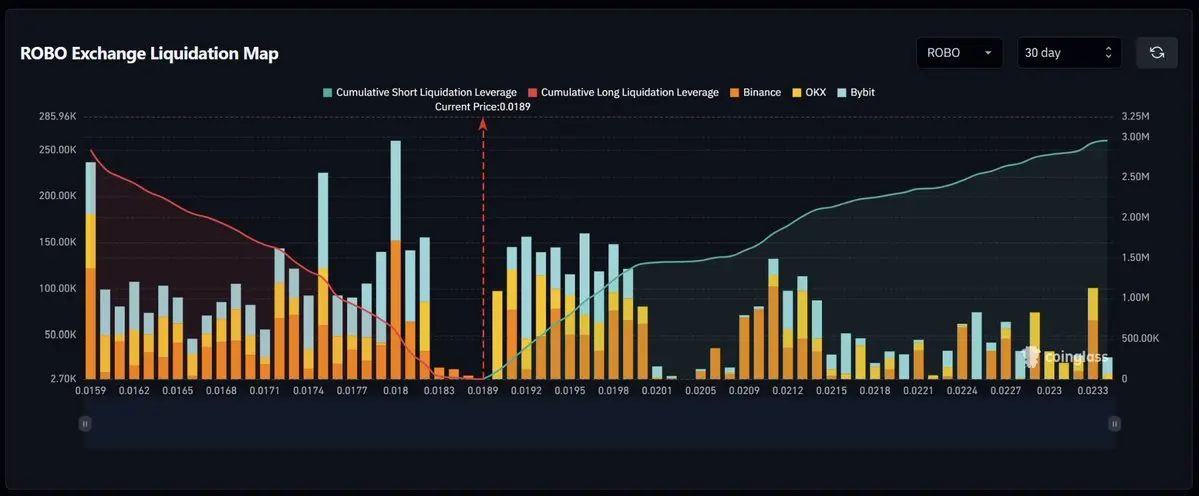The image size is (1199, 496).
Task: Click the x-axis label 0.0165
Action: (x=177, y=391)
